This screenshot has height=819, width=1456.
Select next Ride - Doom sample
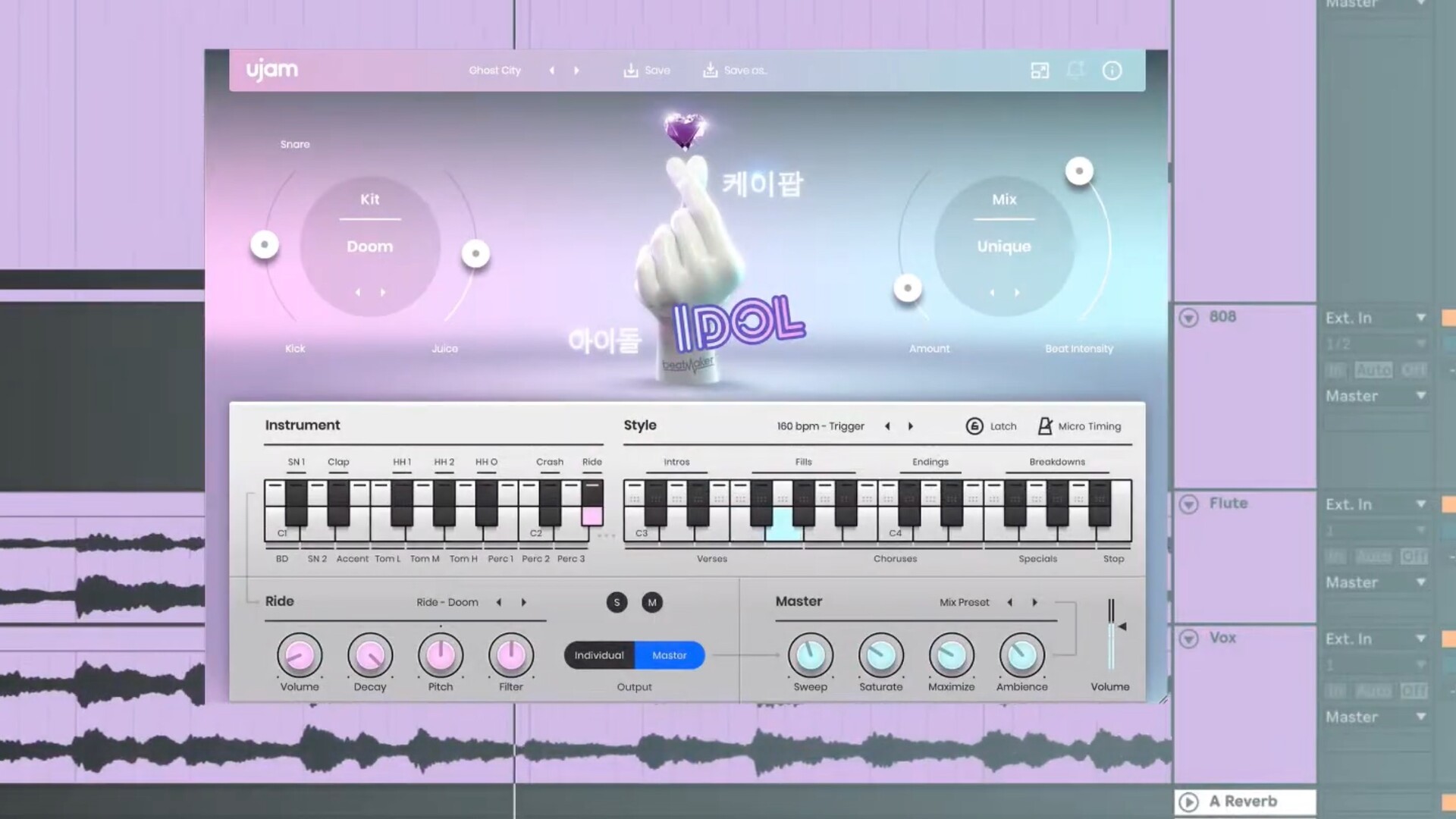click(x=523, y=602)
